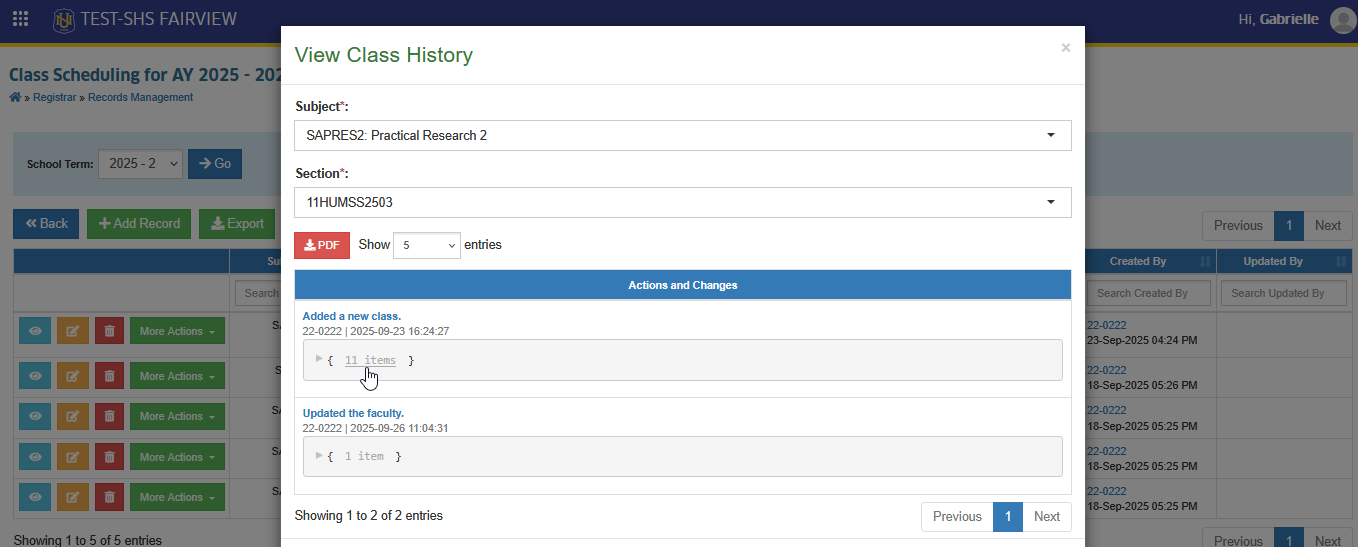1358x547 pixels.
Task: Open the Section dropdown showing 11HUMSS2503
Action: 683,202
